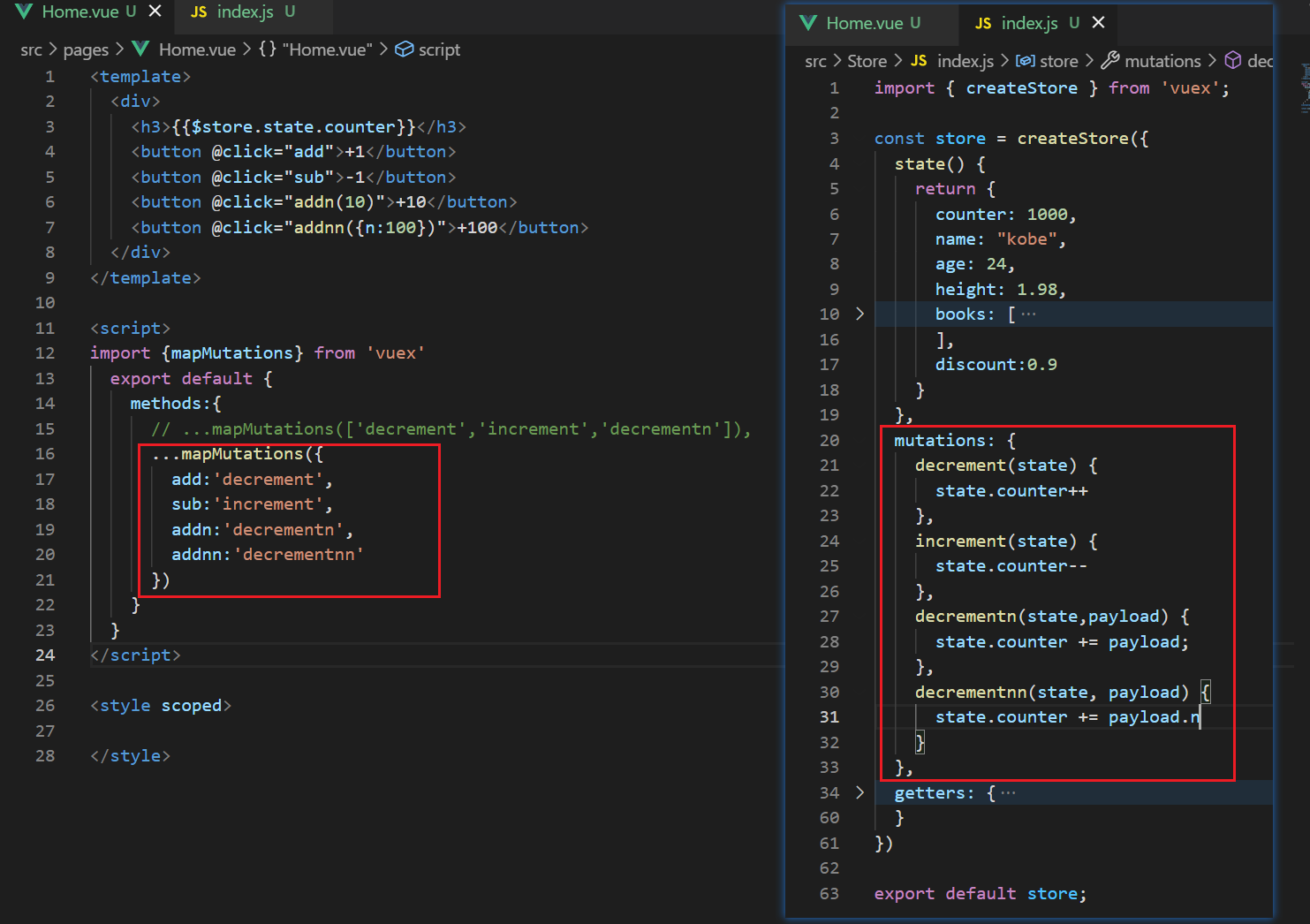1310x924 pixels.
Task: Open Home.vue tab in right editor
Action: (x=872, y=23)
